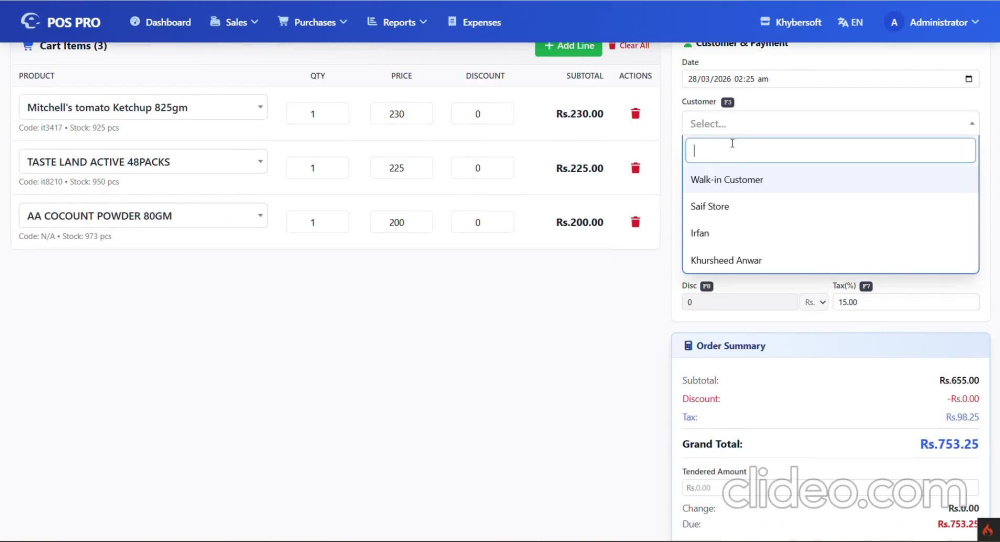Change discount type Rs. dropdown

(x=814, y=302)
